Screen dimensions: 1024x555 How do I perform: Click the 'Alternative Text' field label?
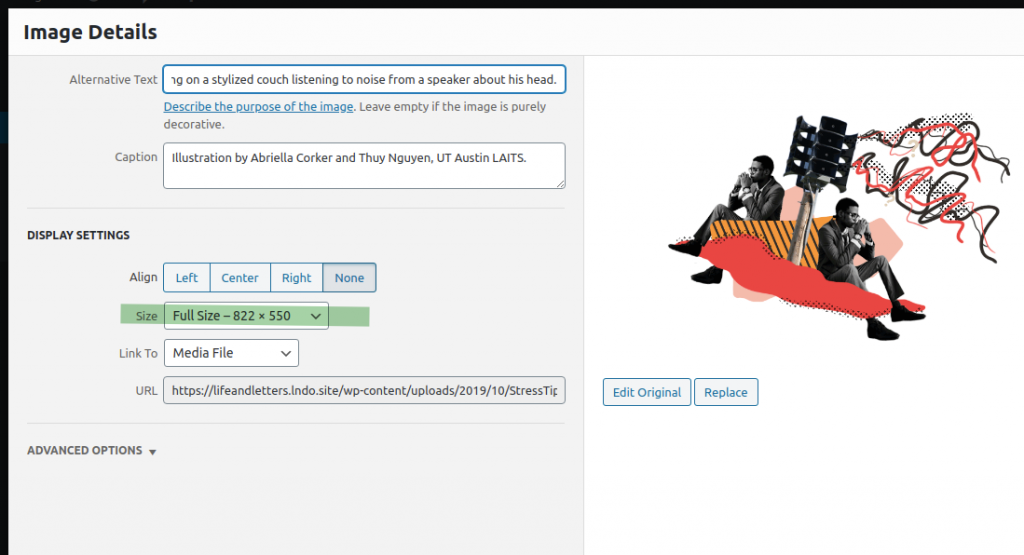pyautogui.click(x=113, y=80)
